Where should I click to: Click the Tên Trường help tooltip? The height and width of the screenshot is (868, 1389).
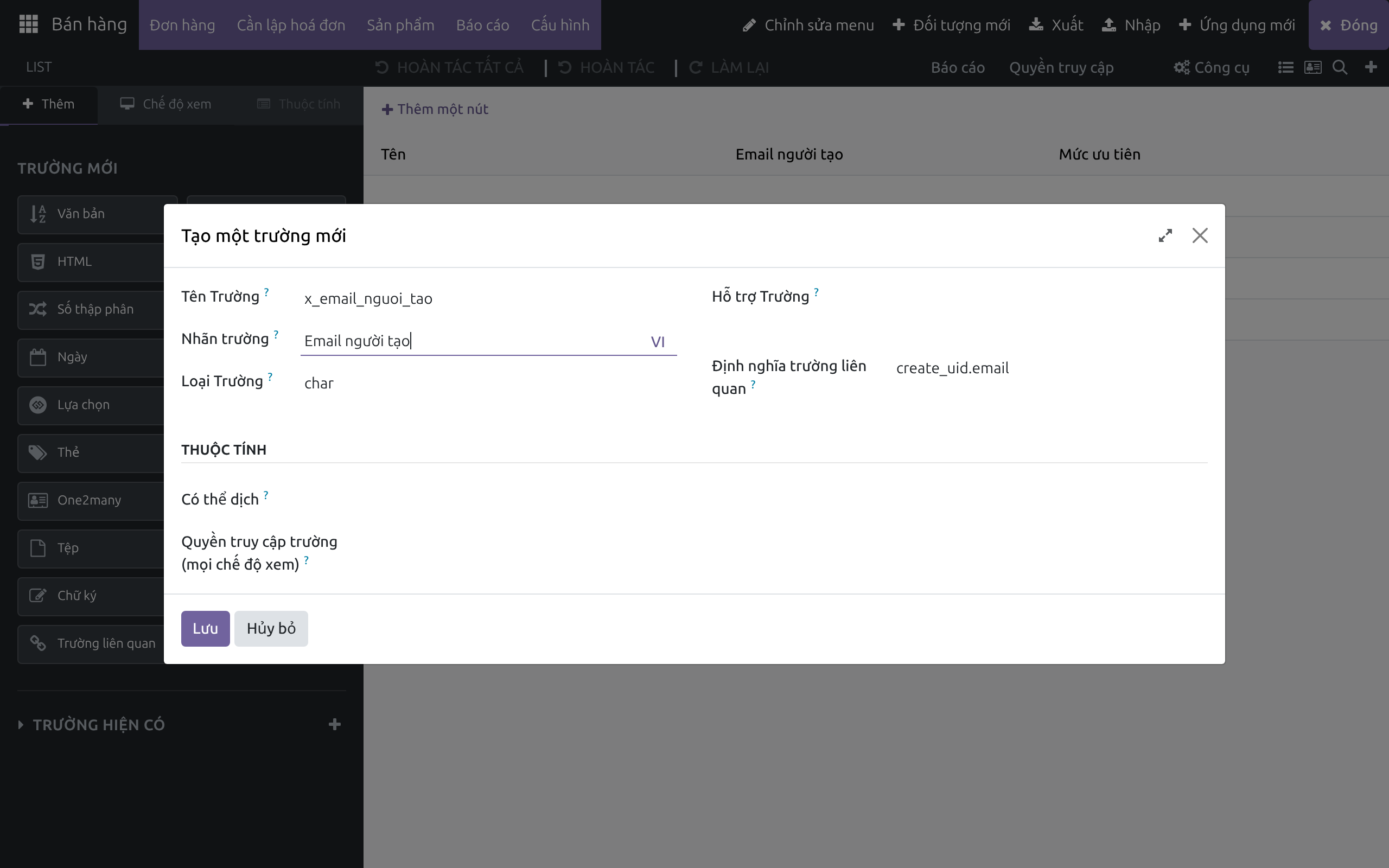tap(266, 292)
